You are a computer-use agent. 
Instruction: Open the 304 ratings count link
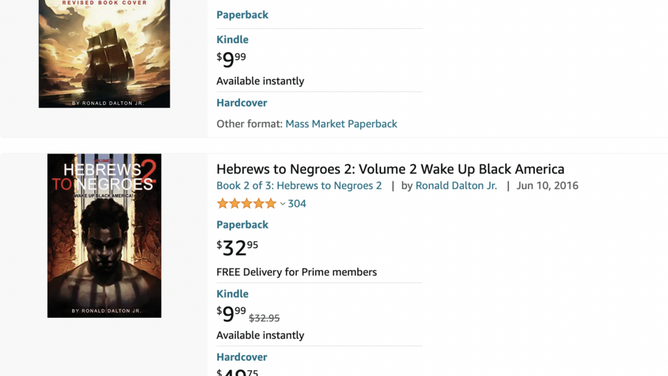[x=297, y=204]
